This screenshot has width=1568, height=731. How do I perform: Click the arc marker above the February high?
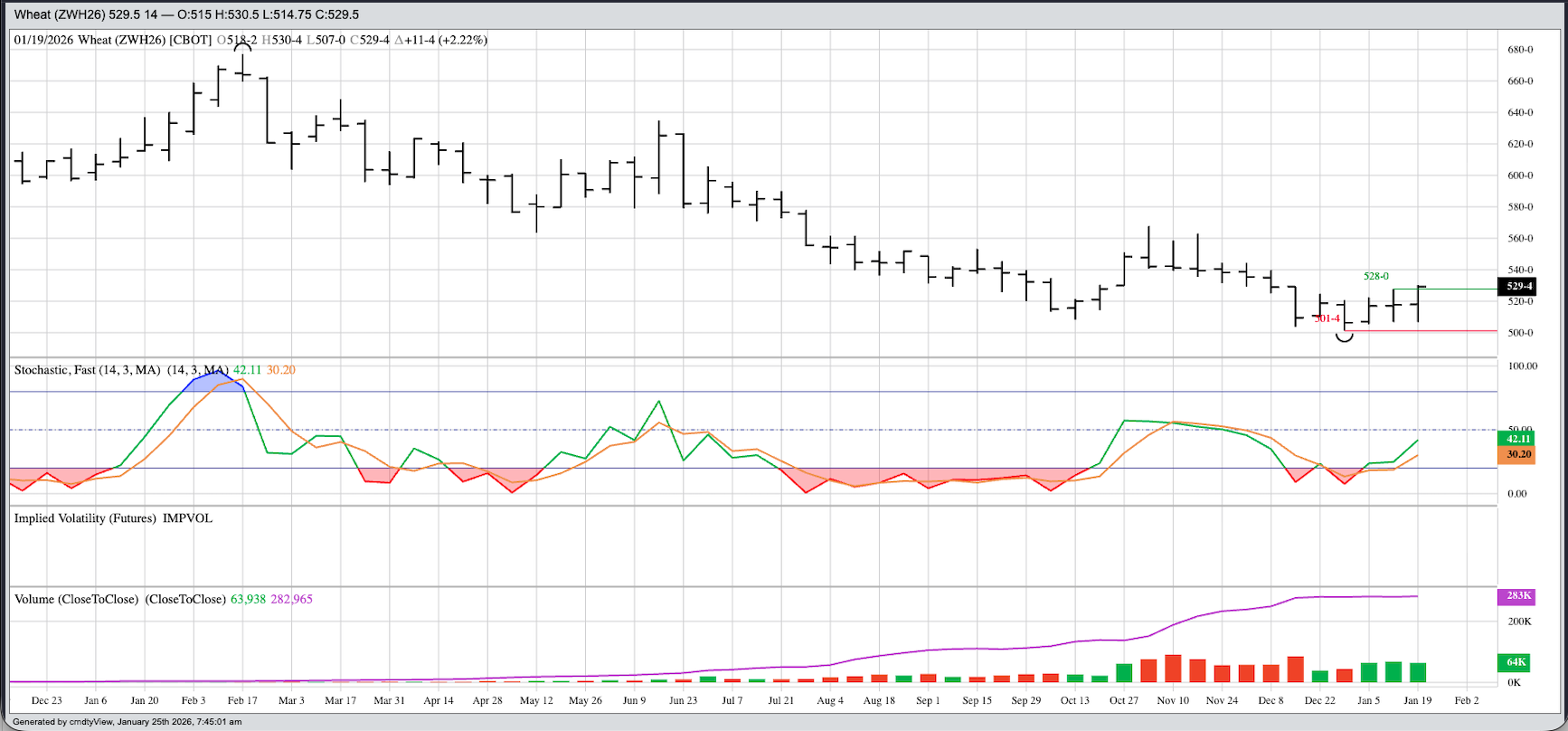coord(242,47)
